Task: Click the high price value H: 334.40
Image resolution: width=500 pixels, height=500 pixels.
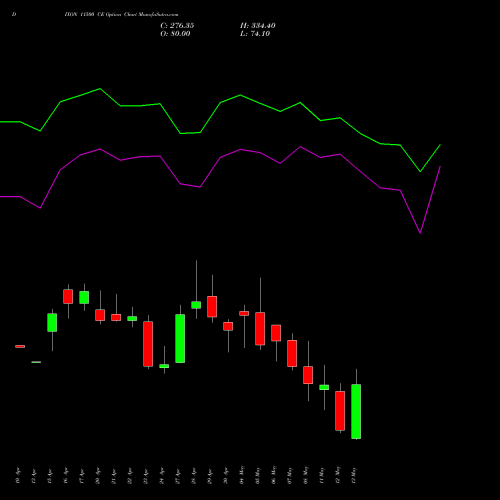Action: click(x=258, y=26)
